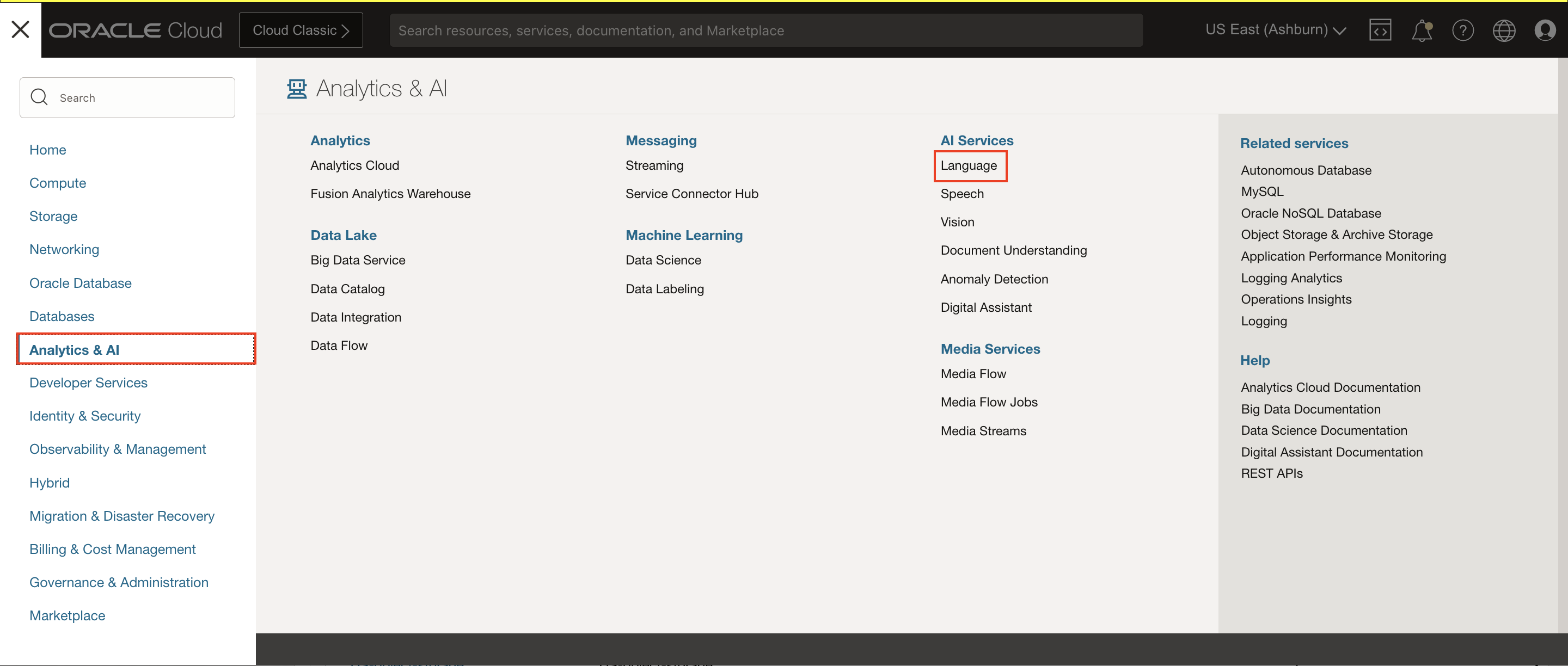Open Media Streams link
1568x666 pixels.
pos(984,430)
